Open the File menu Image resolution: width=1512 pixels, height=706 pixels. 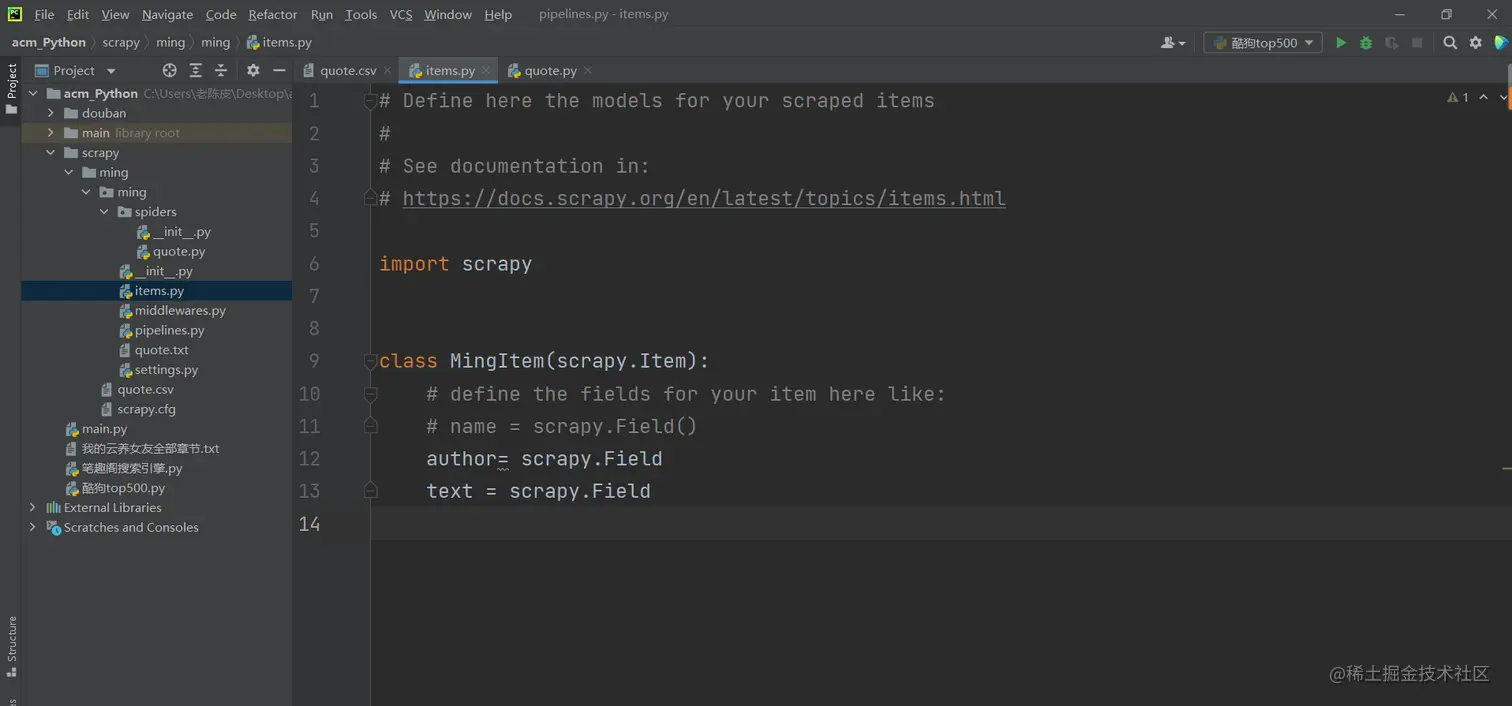(x=44, y=14)
